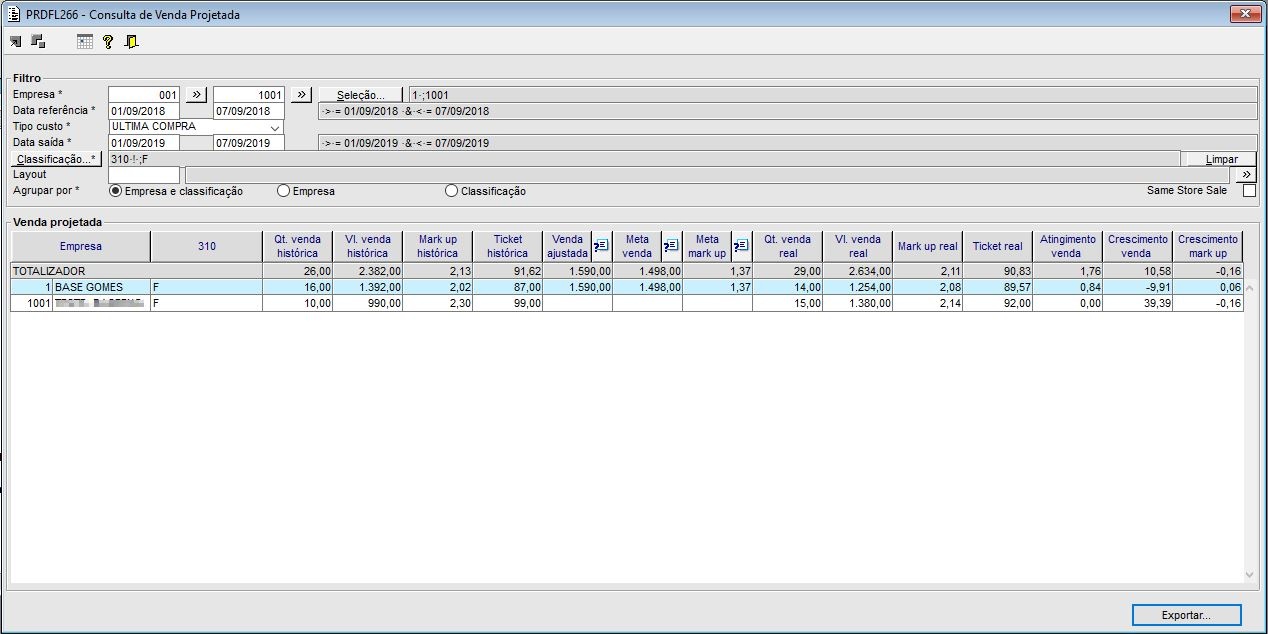The image size is (1268, 634).
Task: Click the Seleção... button
Action: tap(361, 94)
